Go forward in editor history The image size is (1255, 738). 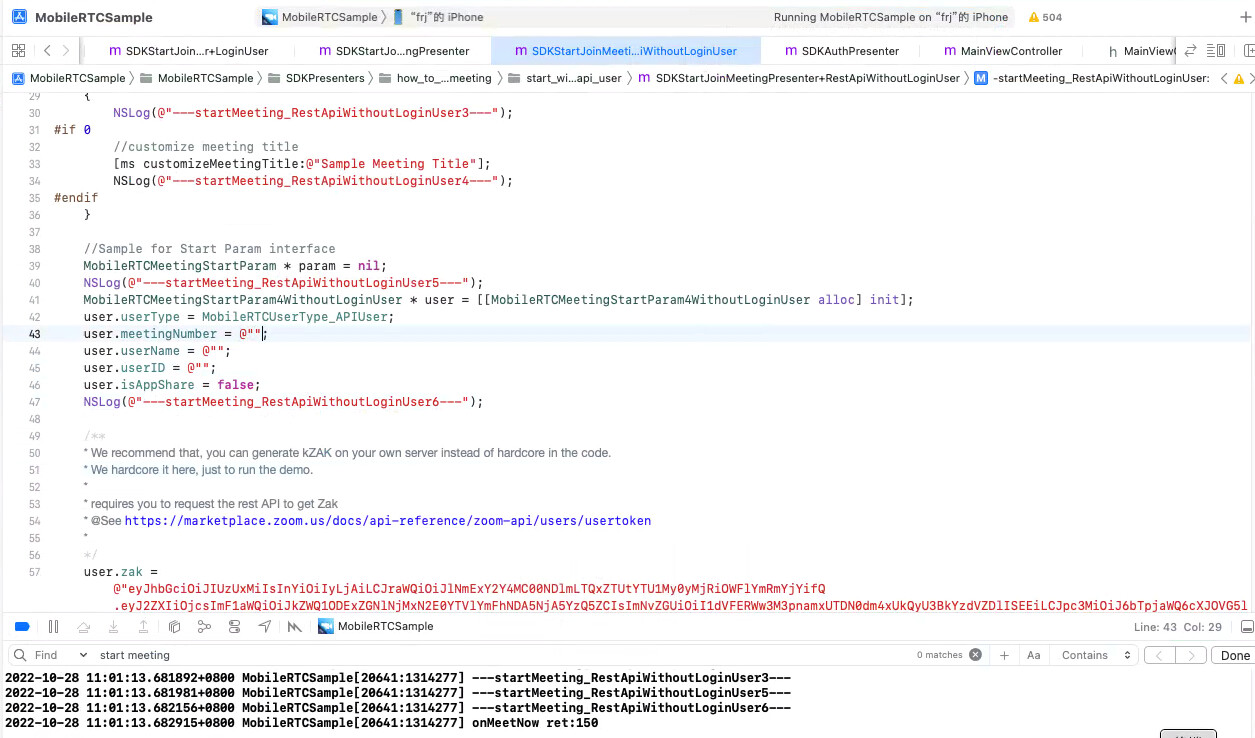pos(66,50)
